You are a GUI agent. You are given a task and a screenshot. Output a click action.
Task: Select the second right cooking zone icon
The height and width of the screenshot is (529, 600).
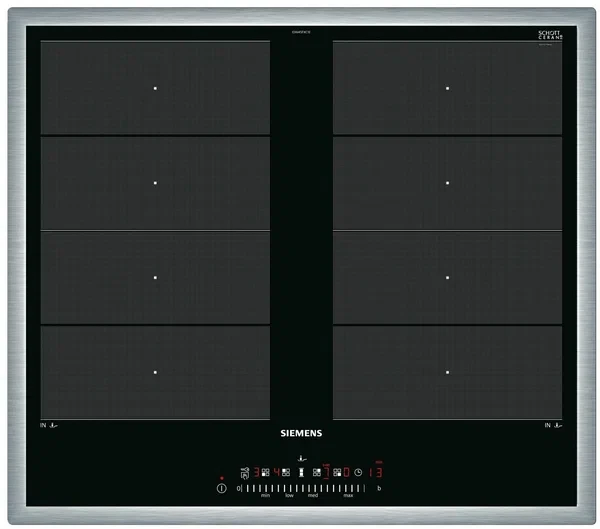336,472
